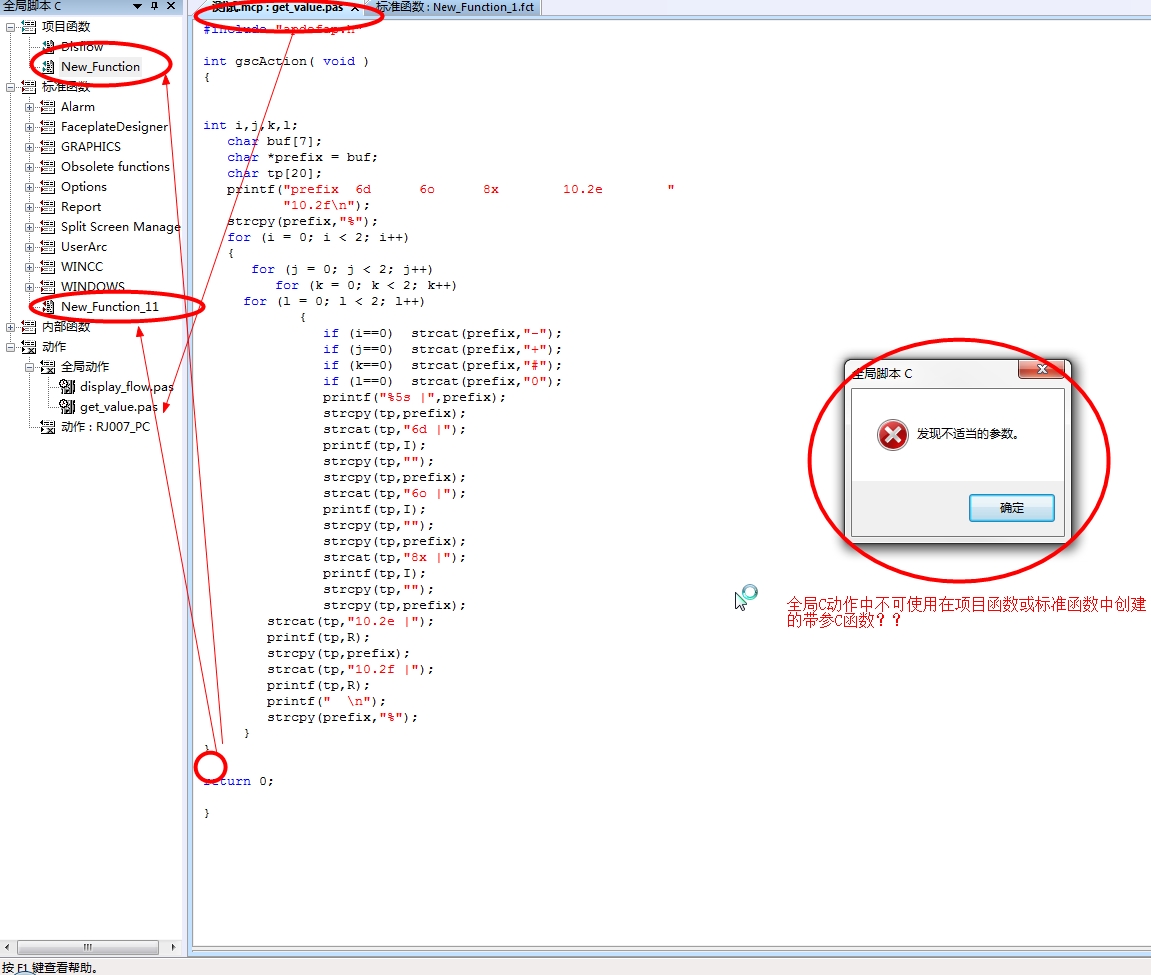The width and height of the screenshot is (1151, 975).
Task: Open display_flow.pas action
Action: [x=126, y=387]
